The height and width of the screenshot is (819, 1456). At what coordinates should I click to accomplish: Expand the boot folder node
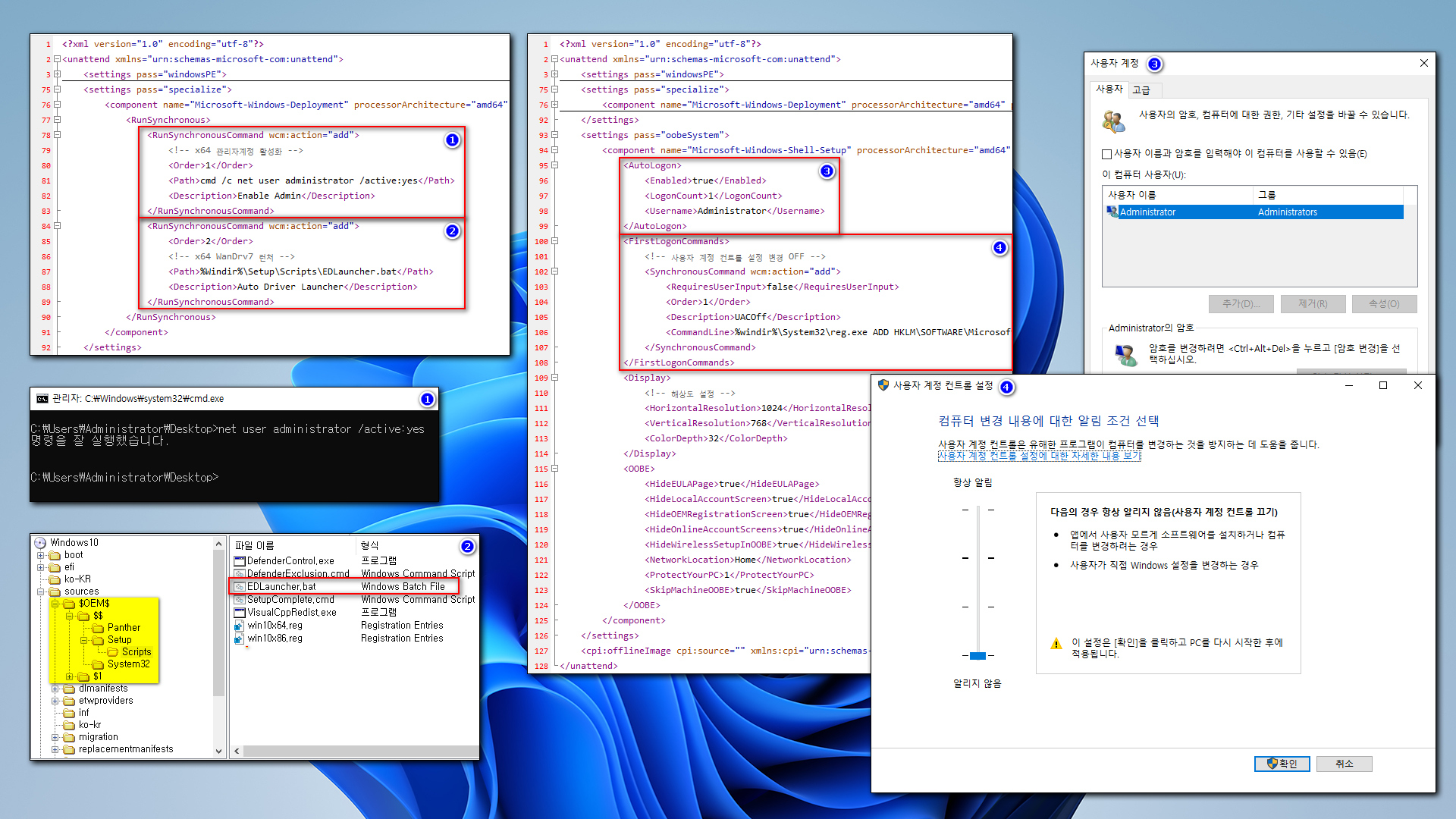pos(41,555)
